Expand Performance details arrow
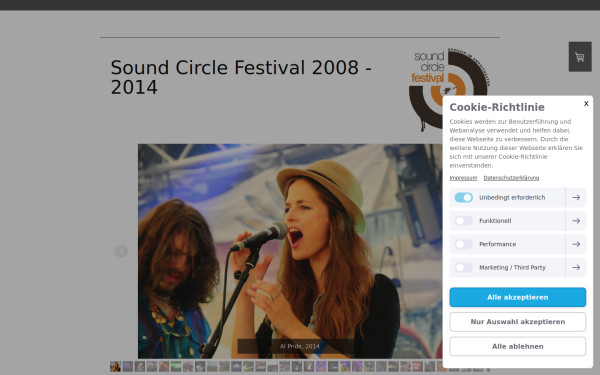The width and height of the screenshot is (600, 375). coord(576,244)
